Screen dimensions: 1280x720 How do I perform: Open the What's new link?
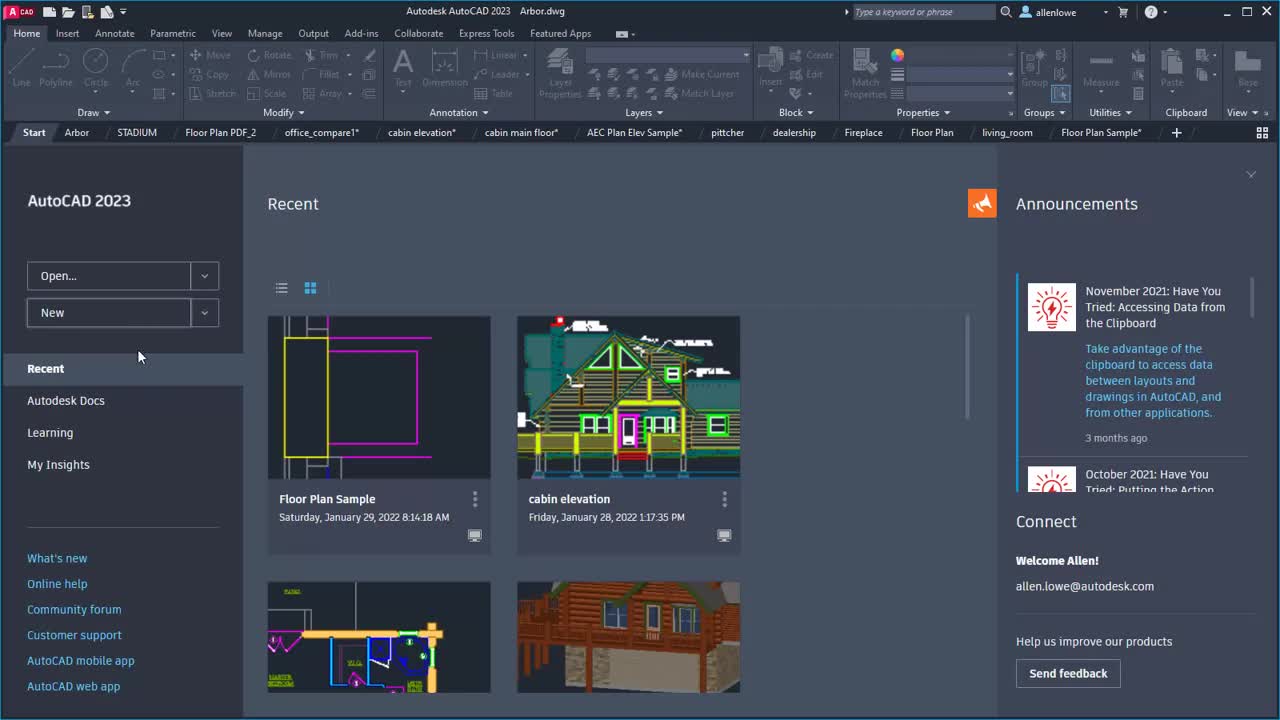click(57, 558)
